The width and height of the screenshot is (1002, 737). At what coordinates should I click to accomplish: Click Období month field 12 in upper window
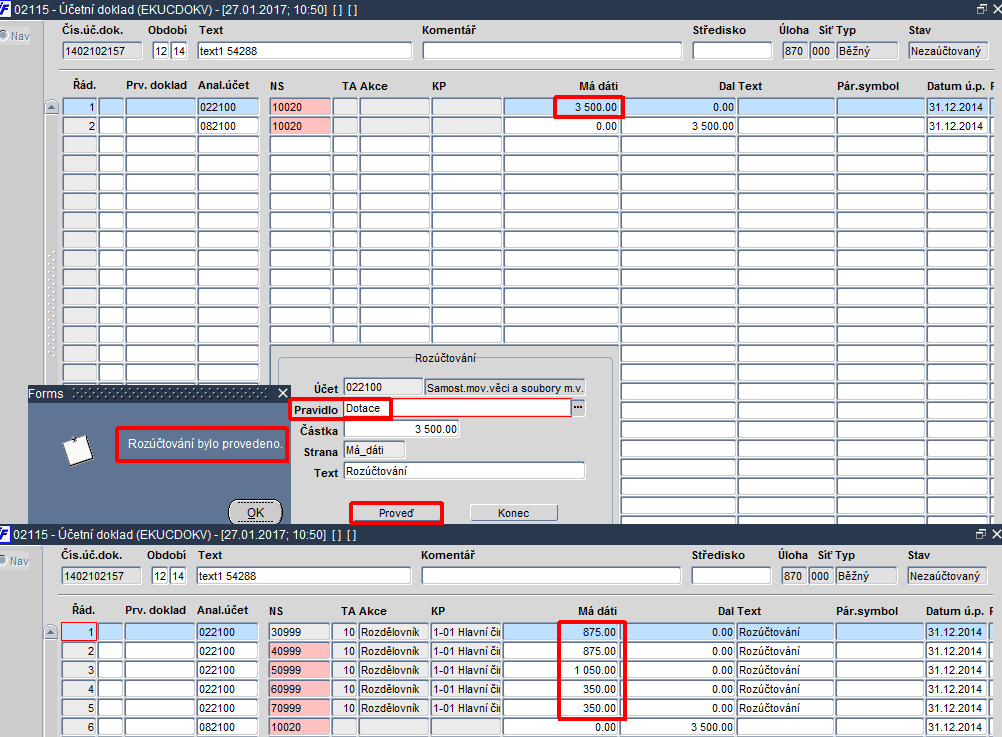pyautogui.click(x=160, y=50)
